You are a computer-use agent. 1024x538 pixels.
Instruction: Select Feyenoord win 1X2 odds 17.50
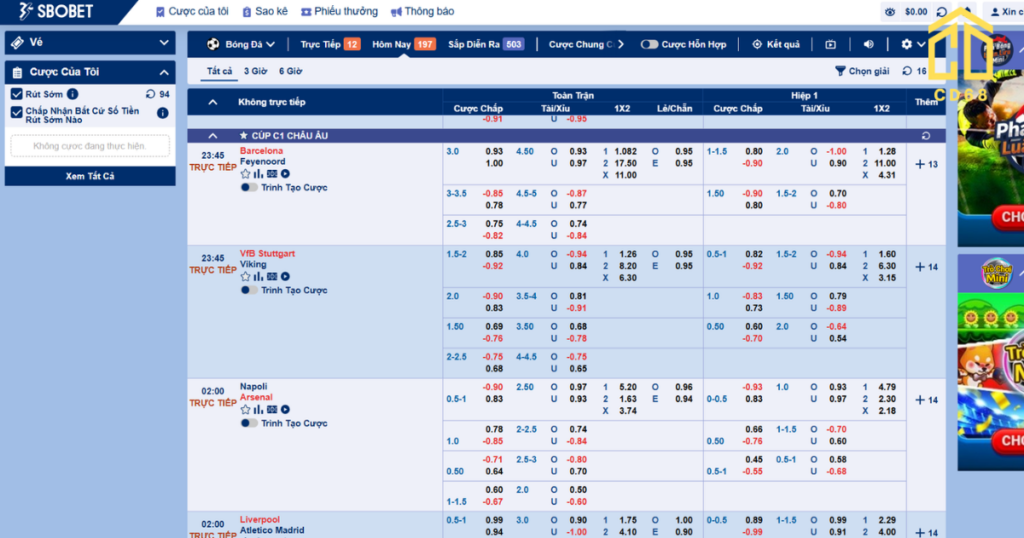[626, 163]
